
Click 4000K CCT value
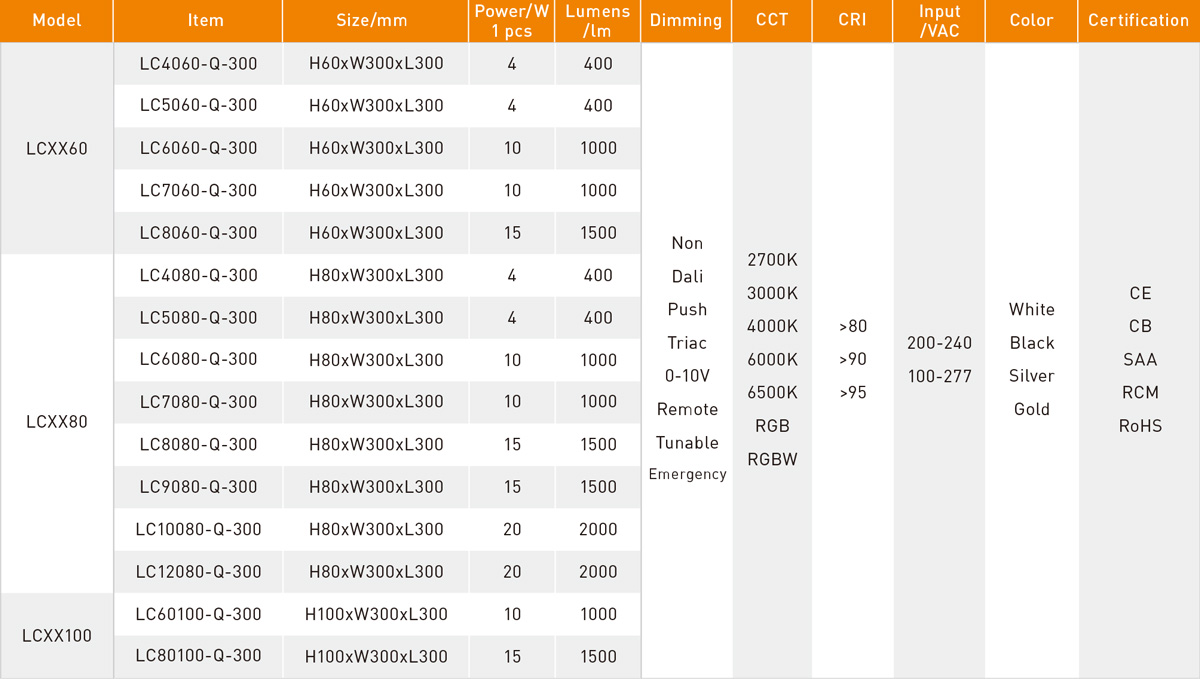pyautogui.click(x=772, y=326)
